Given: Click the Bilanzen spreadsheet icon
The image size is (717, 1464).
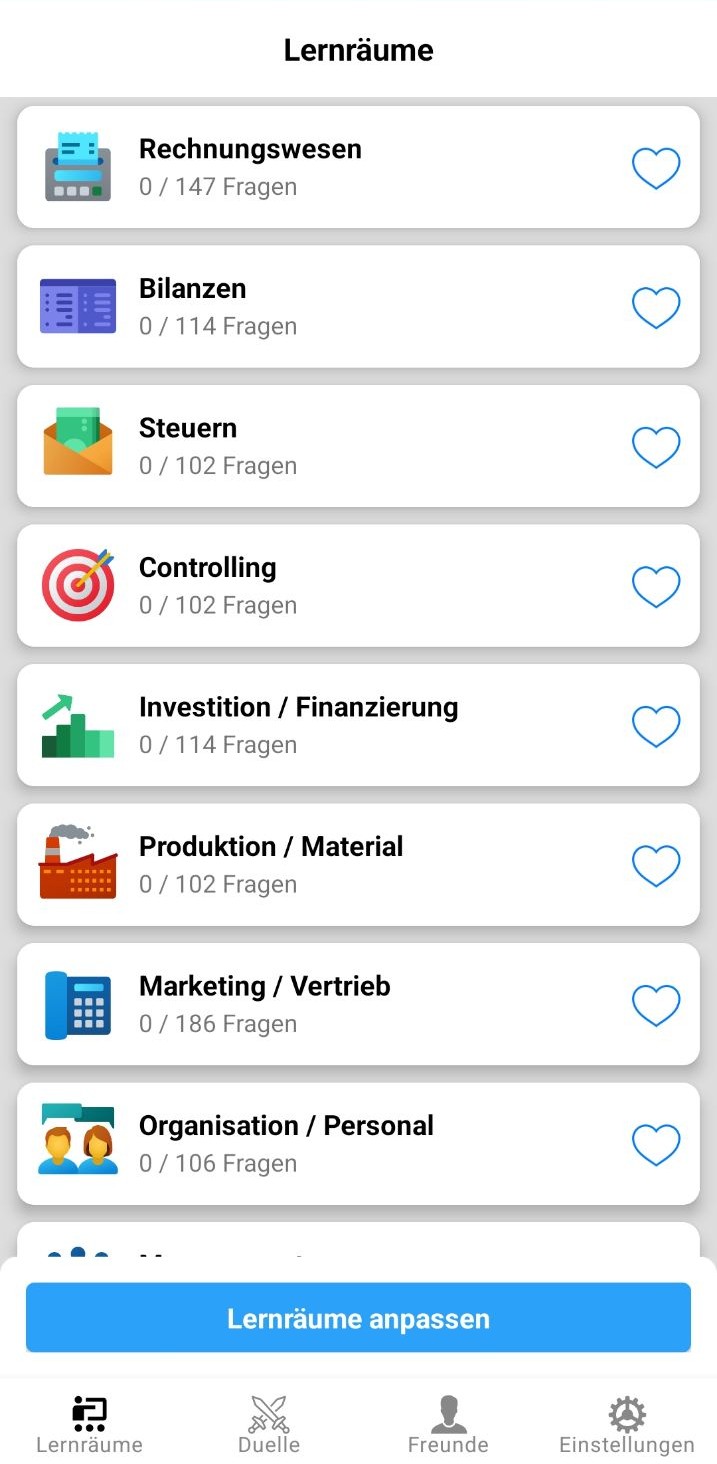Looking at the screenshot, I should click(78, 306).
